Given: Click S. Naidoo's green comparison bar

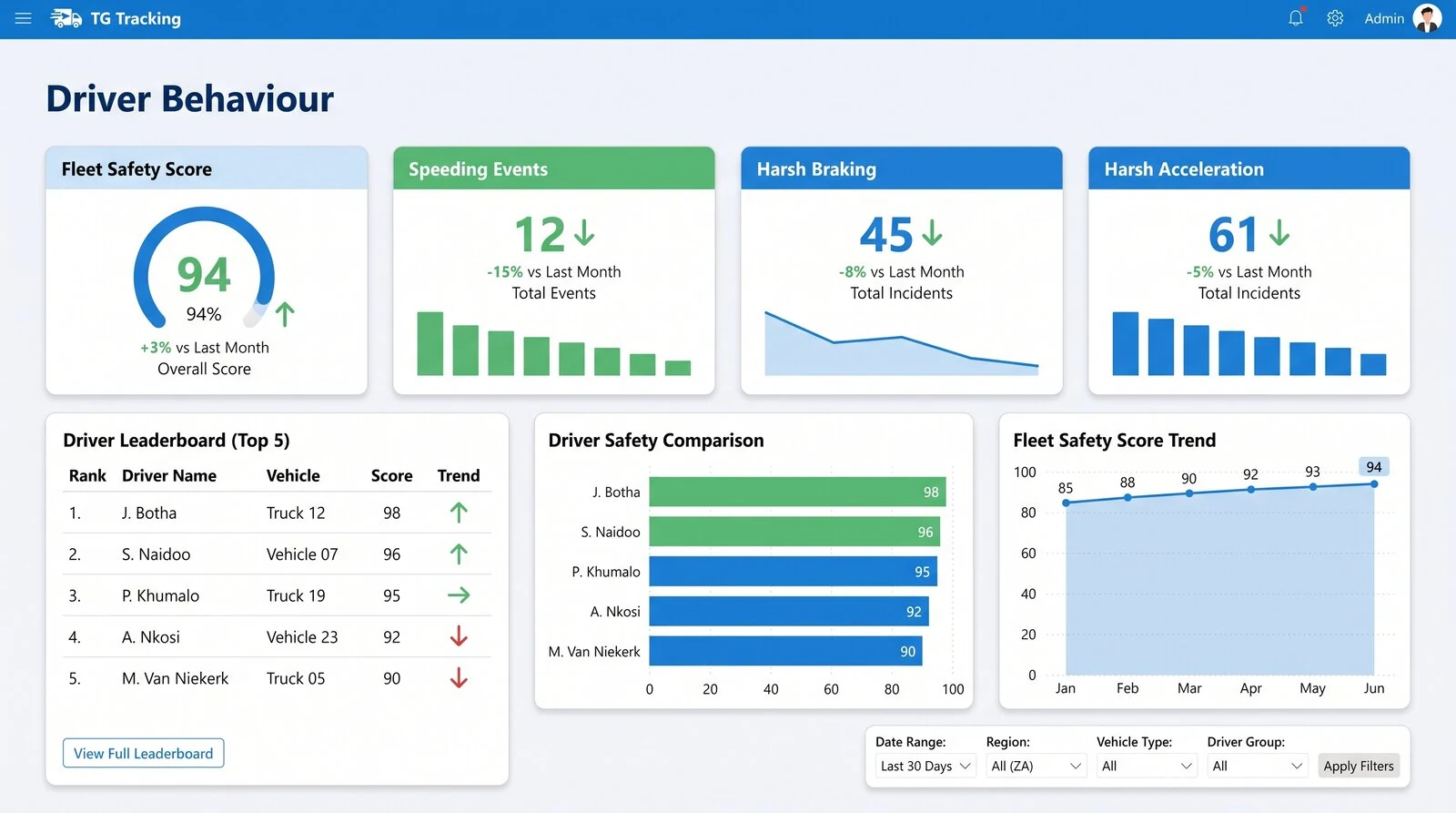Looking at the screenshot, I should point(794,532).
